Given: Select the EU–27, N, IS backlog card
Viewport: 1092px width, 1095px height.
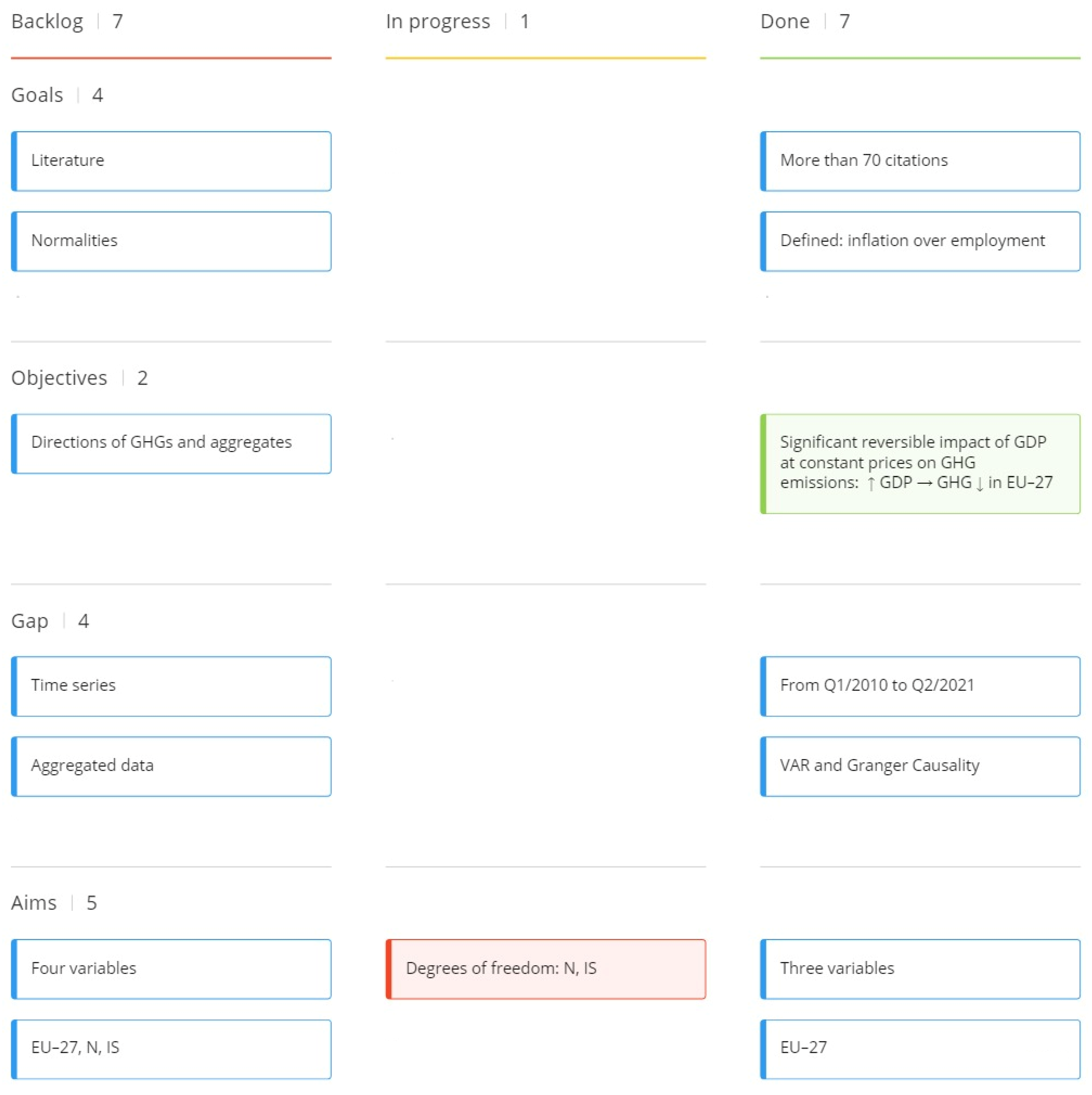Looking at the screenshot, I should 171,1048.
